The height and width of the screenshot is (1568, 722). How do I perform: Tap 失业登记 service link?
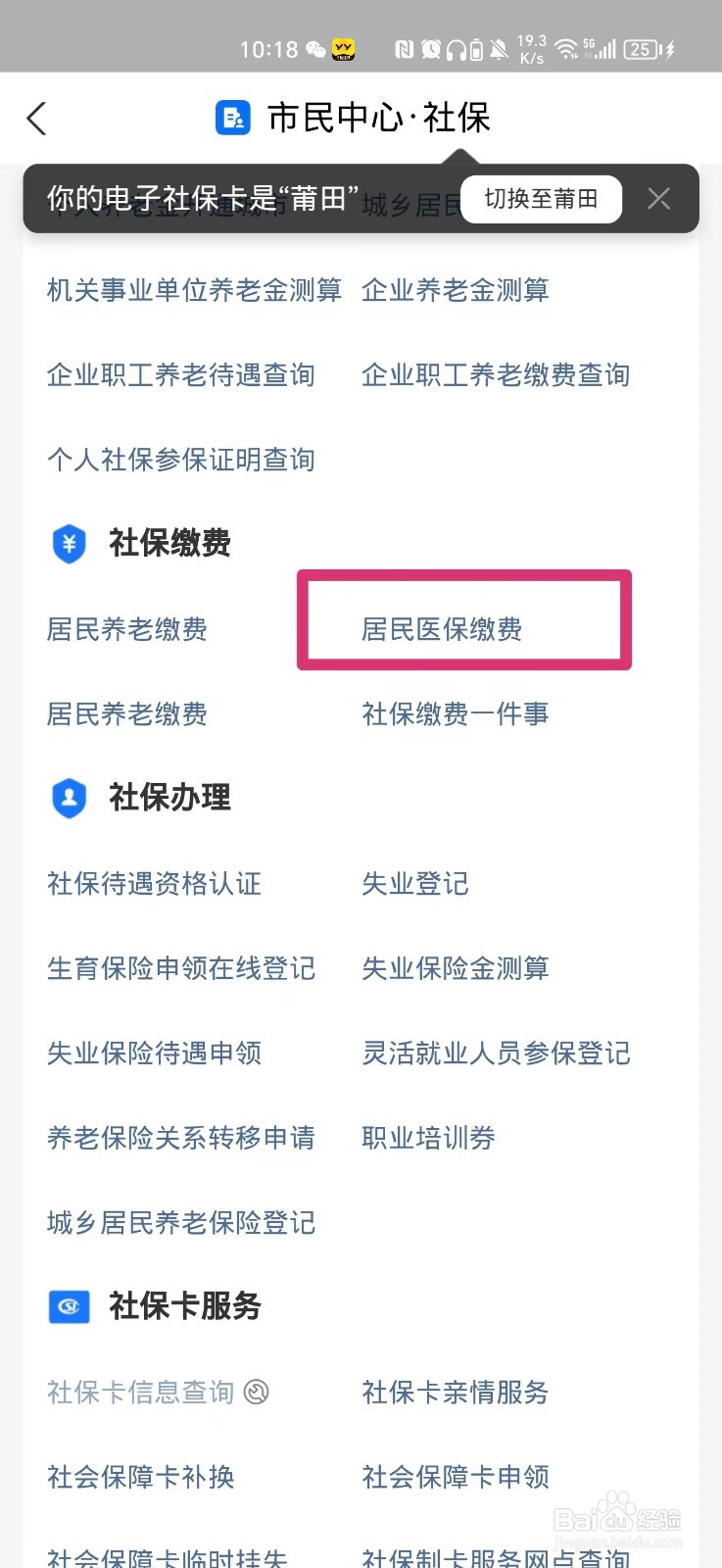pos(415,884)
